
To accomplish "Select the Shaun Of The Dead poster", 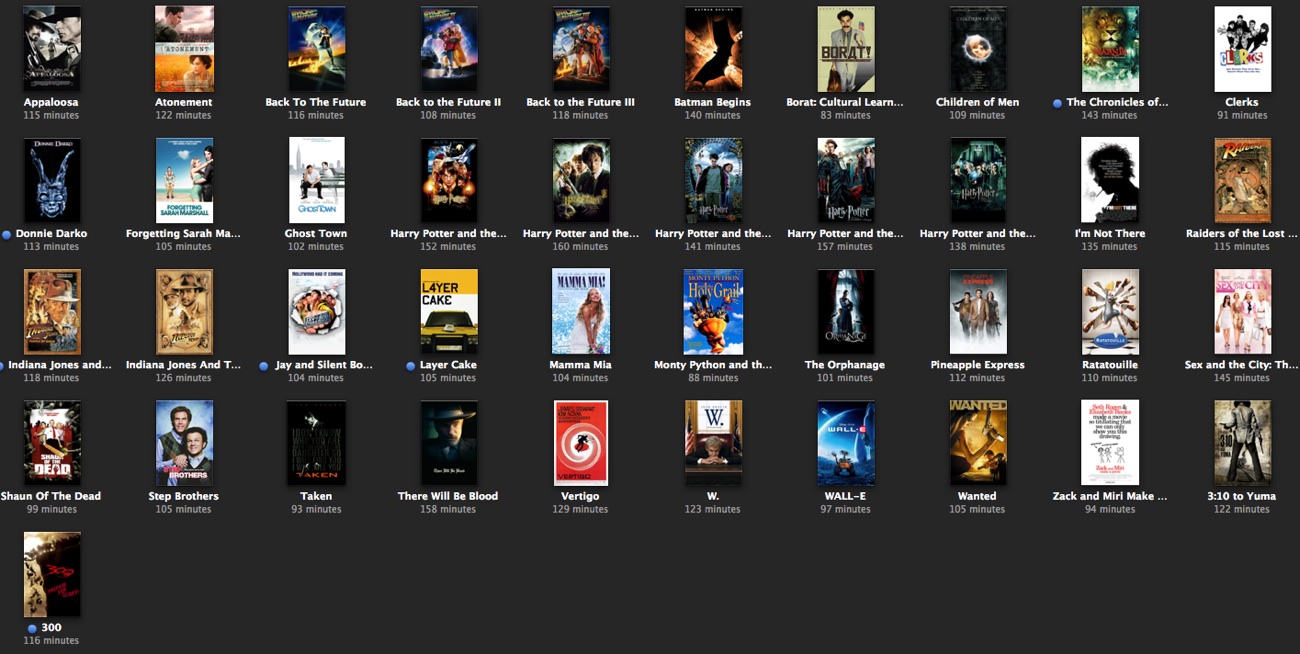I will pyautogui.click(x=52, y=442).
